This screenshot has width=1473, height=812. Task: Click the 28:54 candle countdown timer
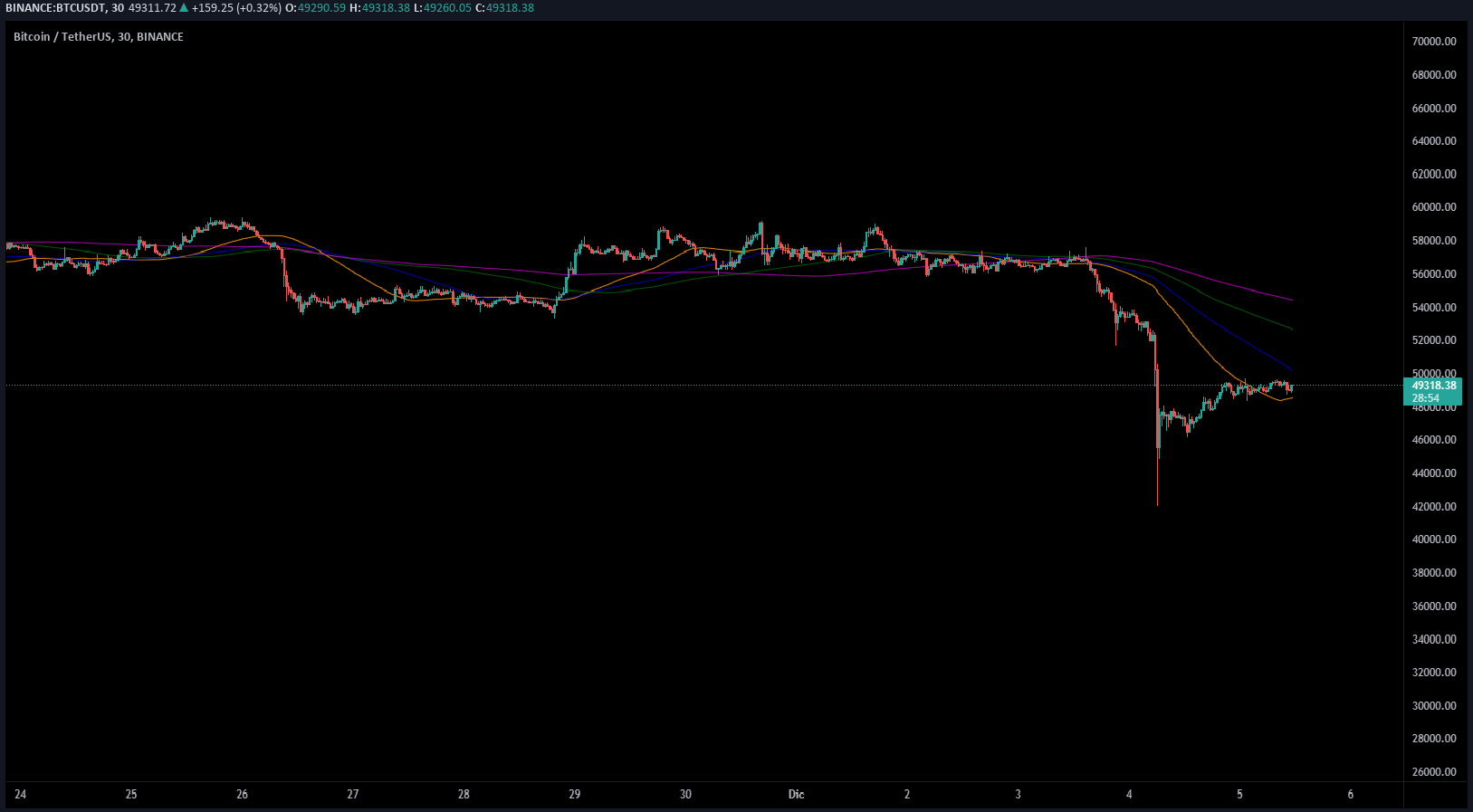pos(1426,398)
